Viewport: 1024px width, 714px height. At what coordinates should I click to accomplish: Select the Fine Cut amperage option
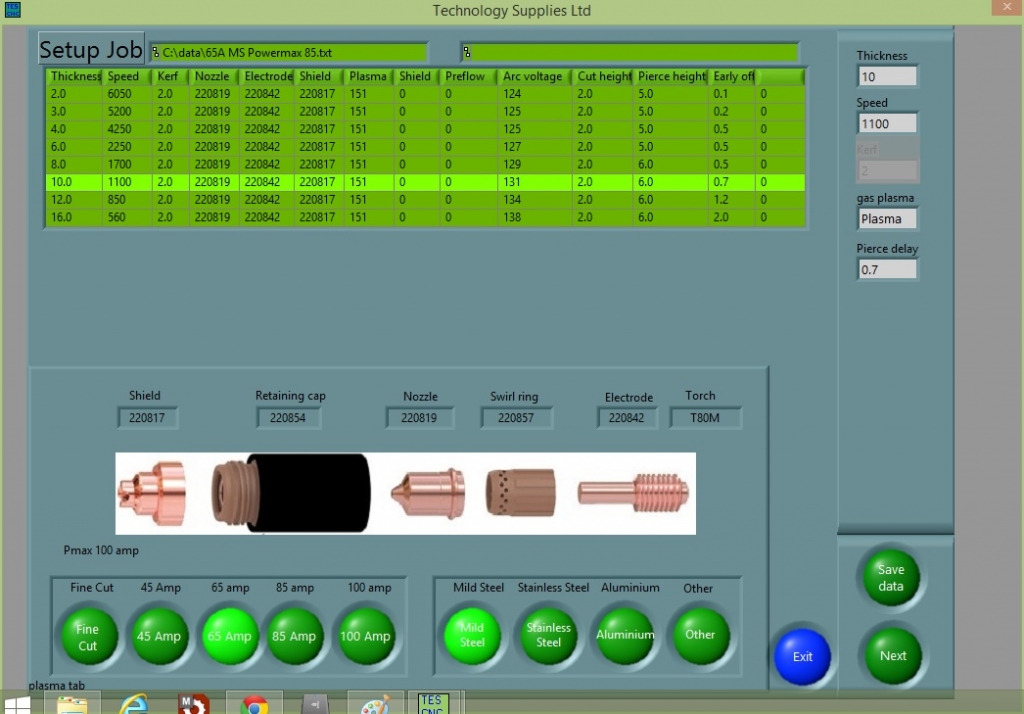88,637
